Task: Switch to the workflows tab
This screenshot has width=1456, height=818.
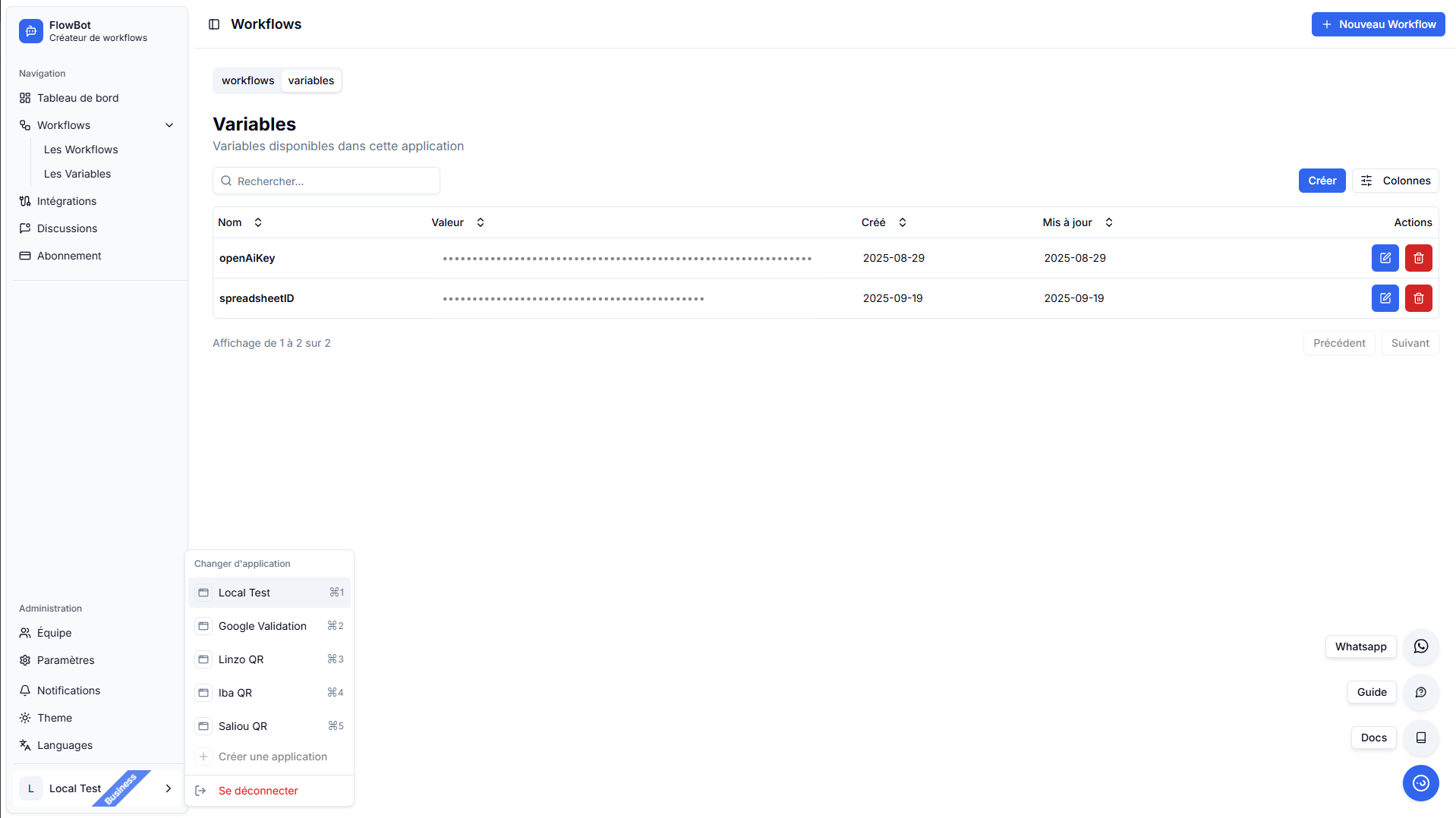Action: (x=247, y=80)
